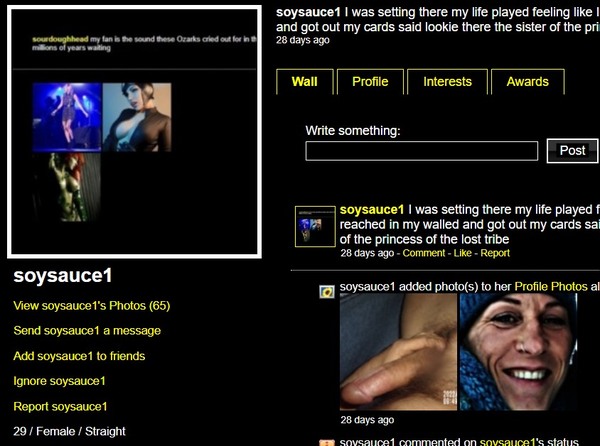Switch to the Wall tab
This screenshot has height=446, width=600.
click(305, 81)
